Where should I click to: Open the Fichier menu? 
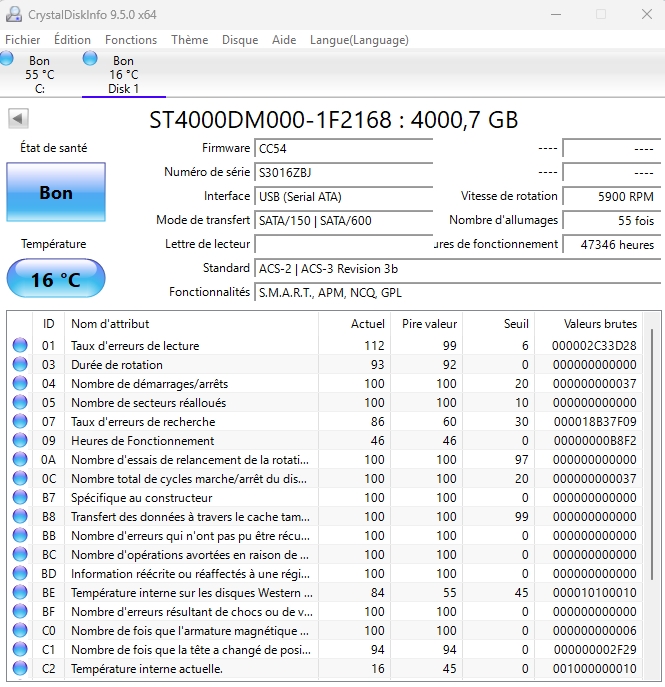coord(23,40)
